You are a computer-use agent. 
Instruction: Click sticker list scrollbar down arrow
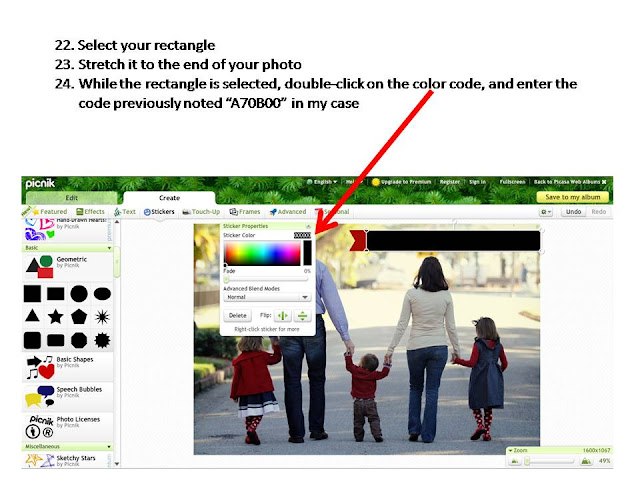(117, 464)
